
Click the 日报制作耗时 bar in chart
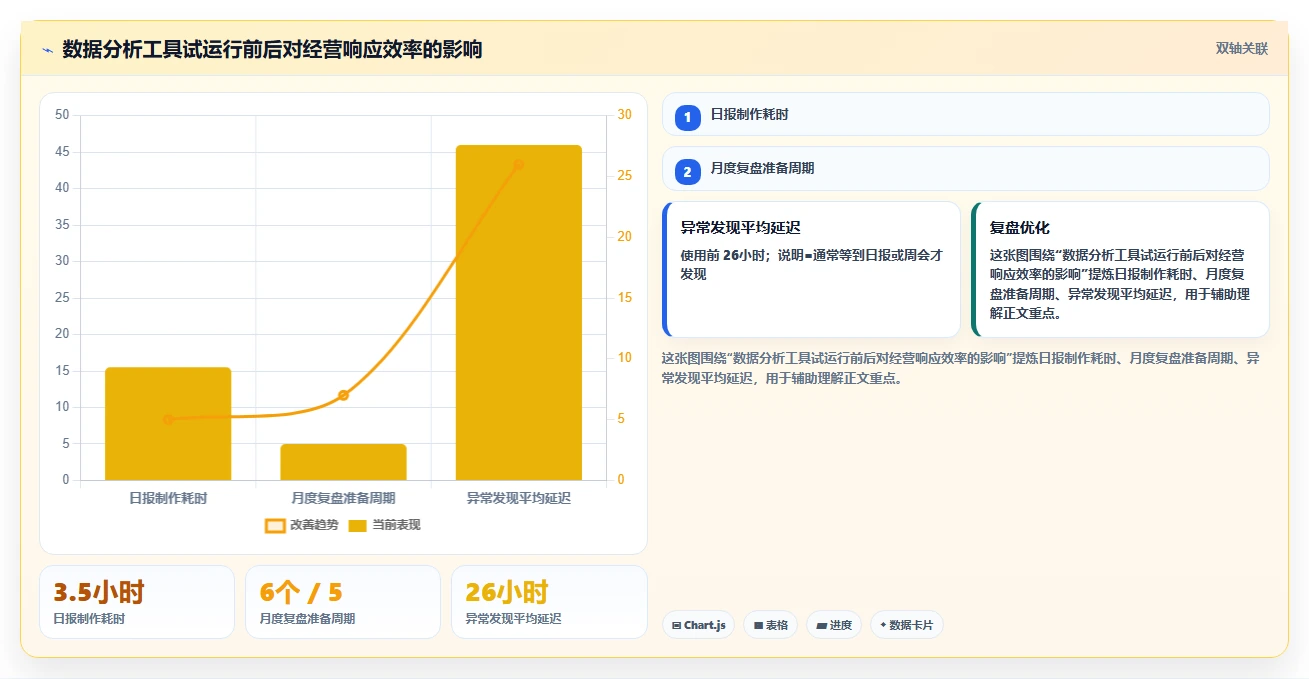[x=168, y=424]
